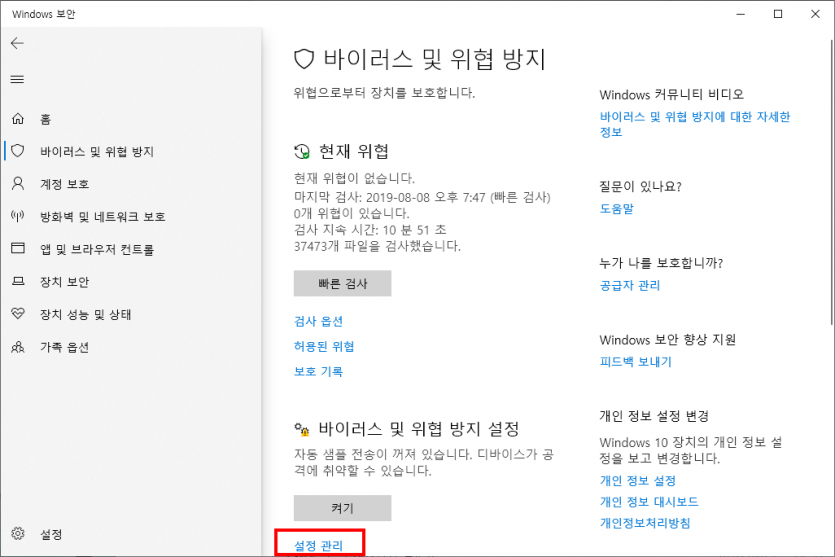Click text 마지막 검사: 2019-08-08 오후 7:47
The height and width of the screenshot is (557, 835).
coord(390,197)
